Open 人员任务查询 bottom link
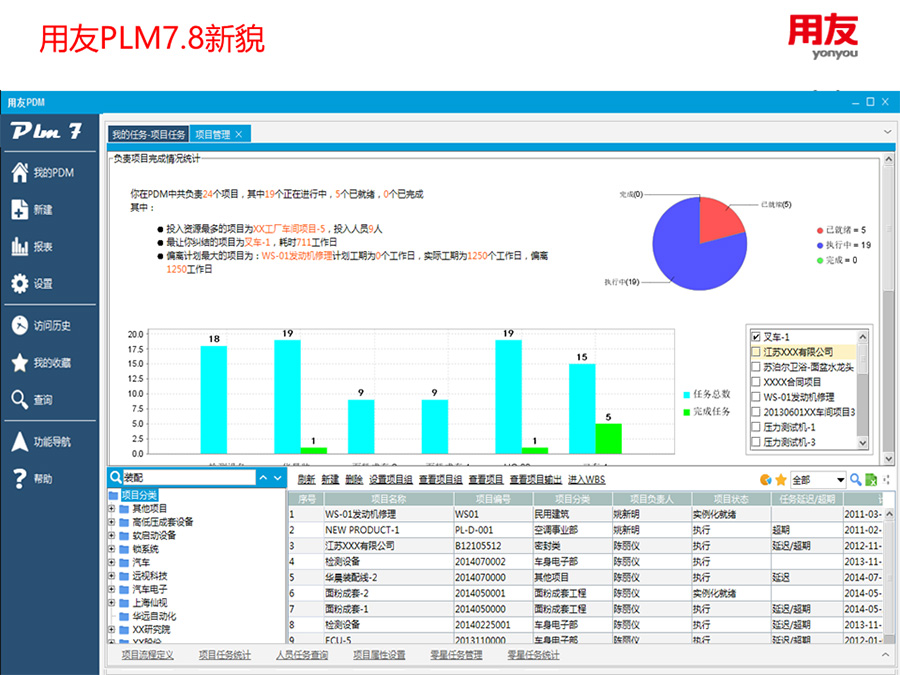Viewport: 900px width, 675px height. (x=302, y=655)
